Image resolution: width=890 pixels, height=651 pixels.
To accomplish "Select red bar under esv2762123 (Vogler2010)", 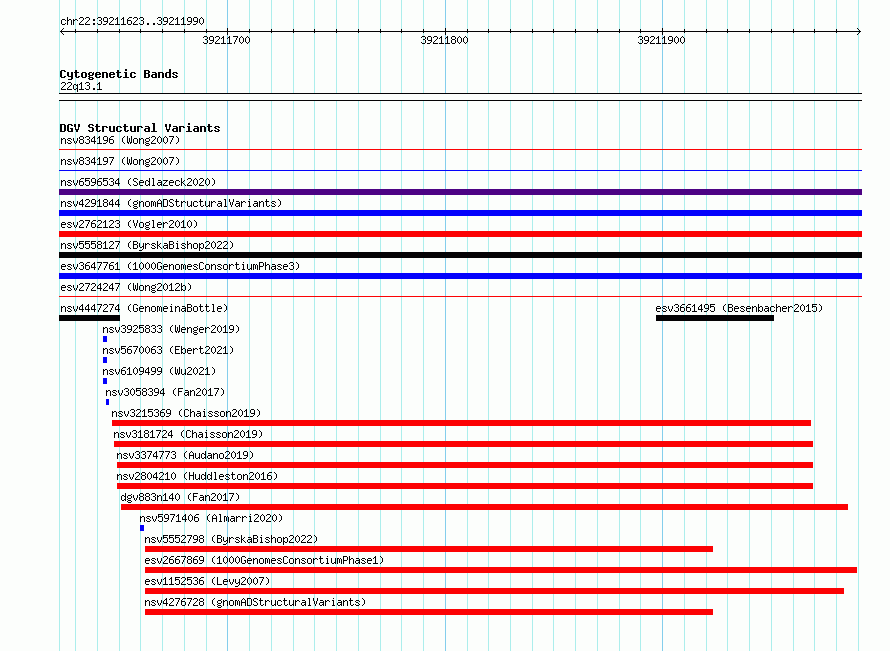I will 460,234.
